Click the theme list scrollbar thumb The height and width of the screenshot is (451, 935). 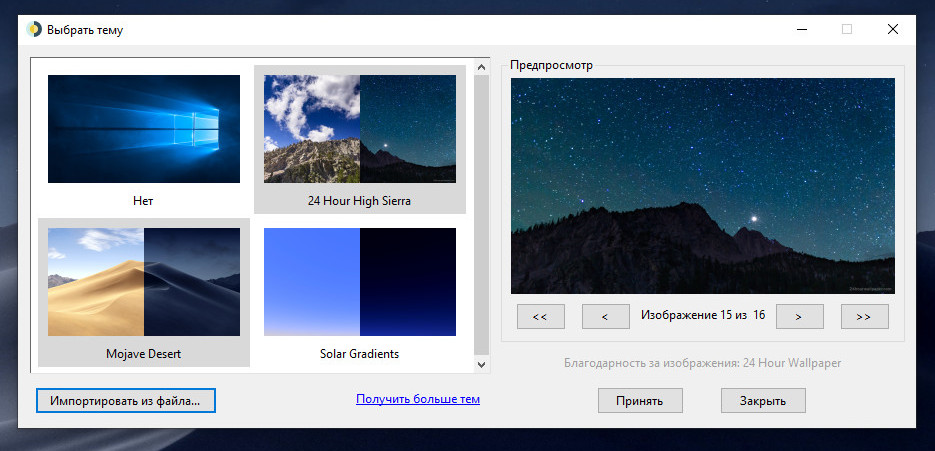481,215
